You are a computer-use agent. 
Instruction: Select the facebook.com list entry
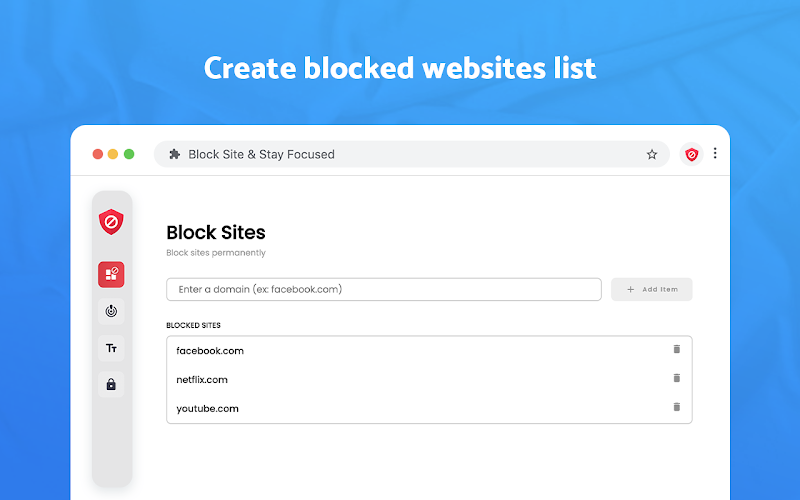429,351
